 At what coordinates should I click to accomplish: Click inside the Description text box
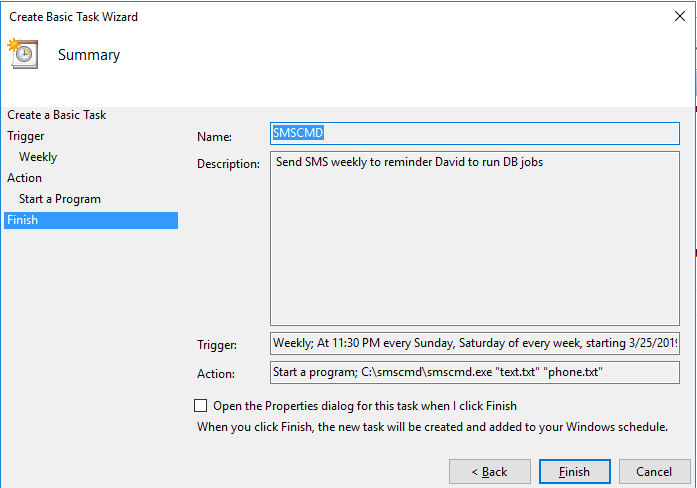(475, 240)
